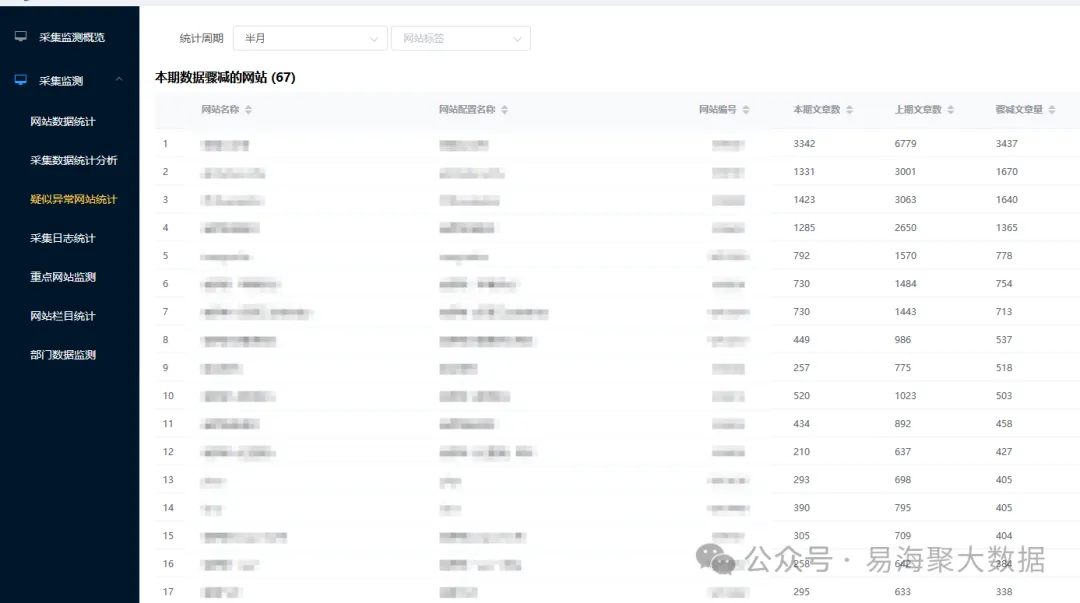Click value 1484 in row 6
The height and width of the screenshot is (603, 1080).
coord(905,283)
